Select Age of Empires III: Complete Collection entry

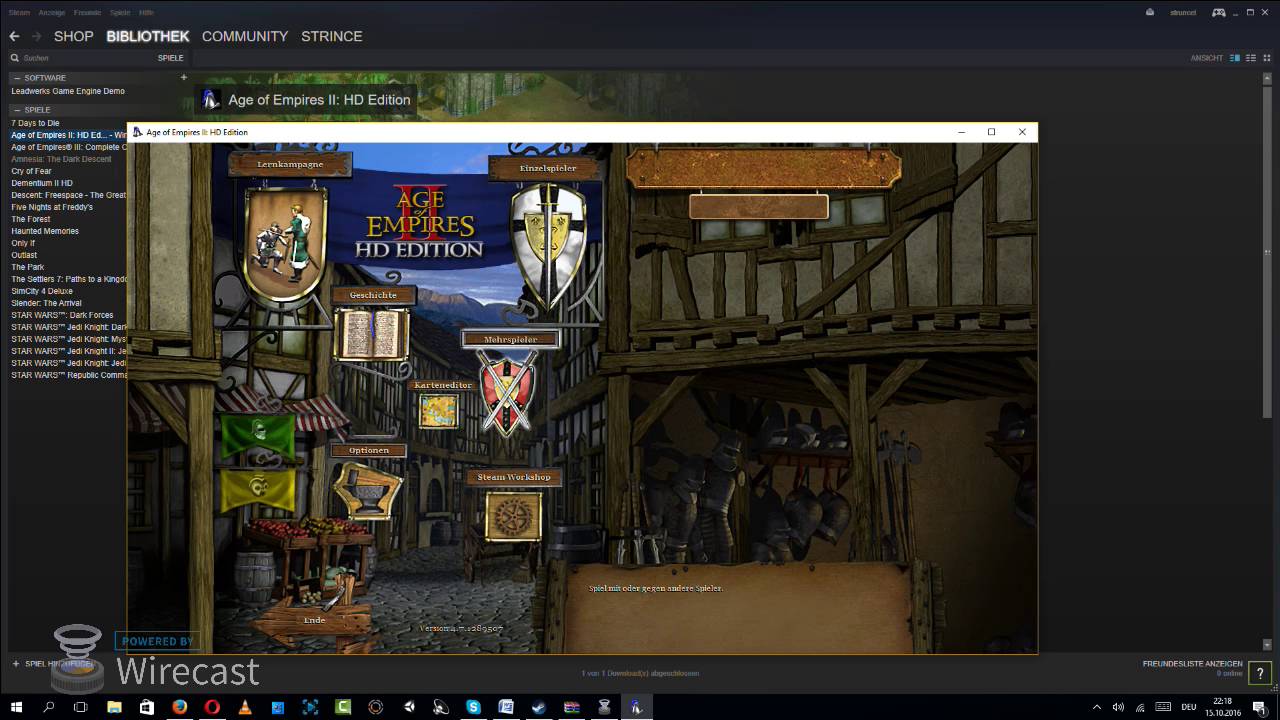68,147
